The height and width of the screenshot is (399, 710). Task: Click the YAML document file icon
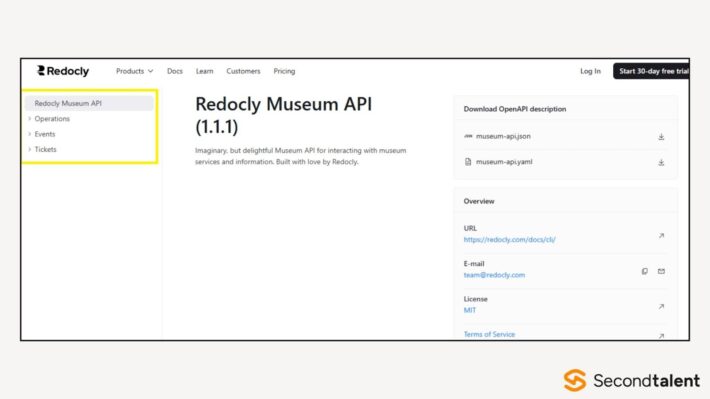(468, 162)
